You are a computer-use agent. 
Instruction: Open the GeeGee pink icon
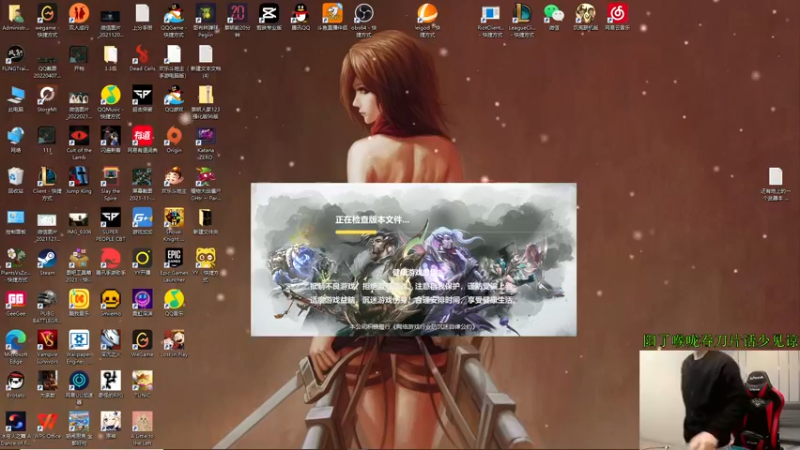point(15,299)
